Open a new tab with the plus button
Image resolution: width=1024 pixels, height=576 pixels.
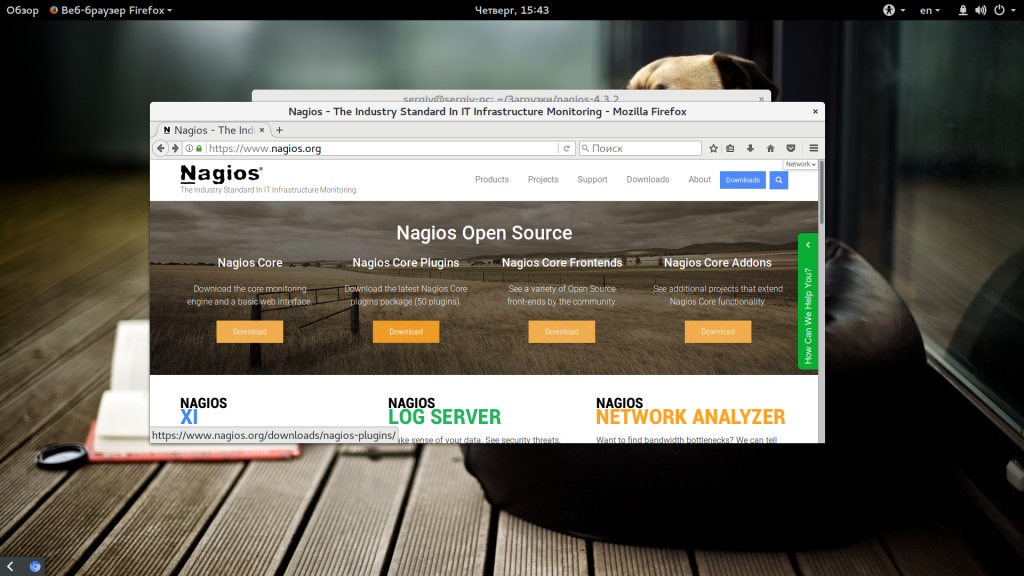280,130
